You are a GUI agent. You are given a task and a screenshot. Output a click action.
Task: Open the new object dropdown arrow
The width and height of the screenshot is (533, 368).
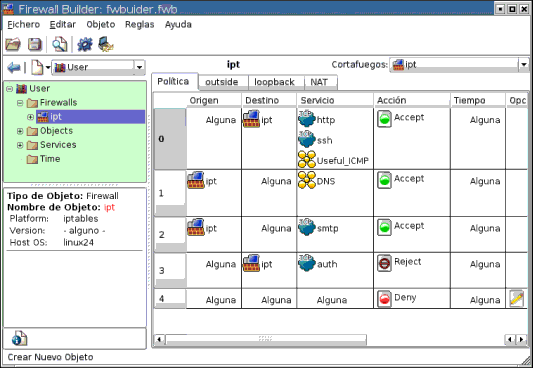[x=48, y=67]
